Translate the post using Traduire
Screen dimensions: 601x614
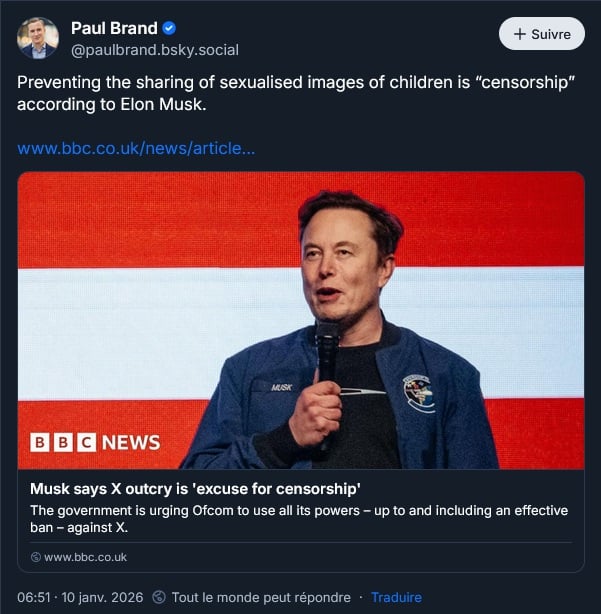[x=396, y=597]
